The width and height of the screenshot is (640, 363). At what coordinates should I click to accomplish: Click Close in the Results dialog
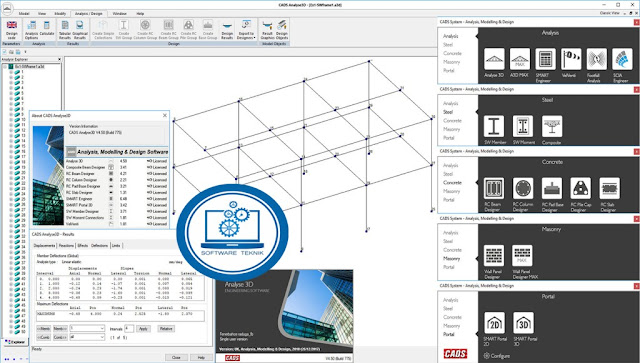176,357
